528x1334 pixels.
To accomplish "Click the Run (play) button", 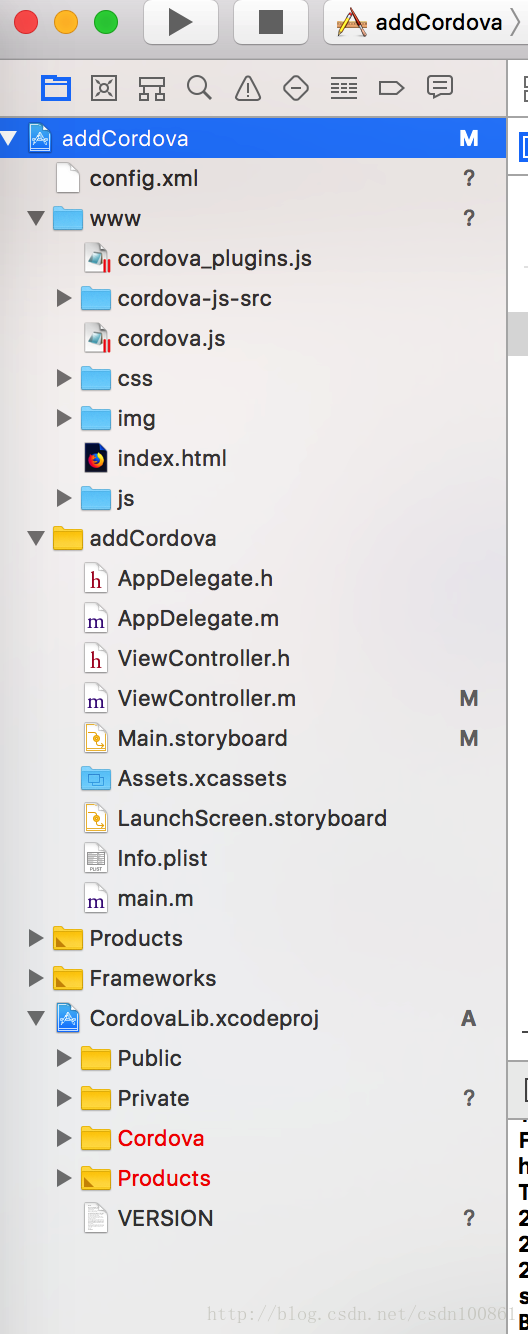I will pos(180,22).
